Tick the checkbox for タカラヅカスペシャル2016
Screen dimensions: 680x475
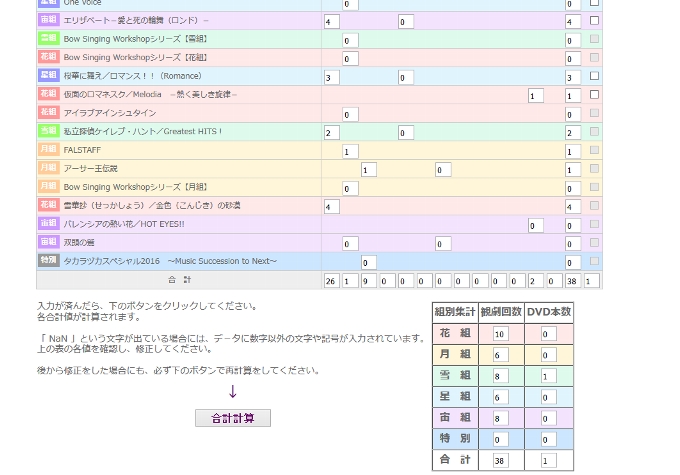coord(594,261)
